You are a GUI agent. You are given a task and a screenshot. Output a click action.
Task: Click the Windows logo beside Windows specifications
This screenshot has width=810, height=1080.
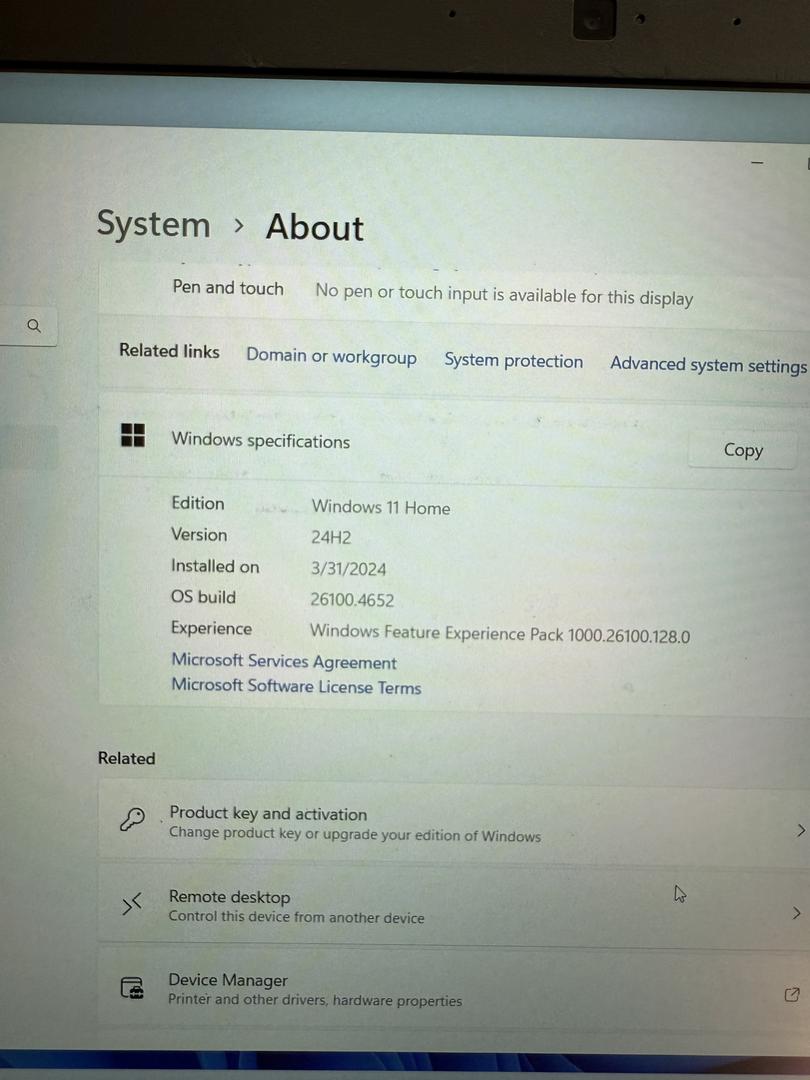[x=133, y=435]
